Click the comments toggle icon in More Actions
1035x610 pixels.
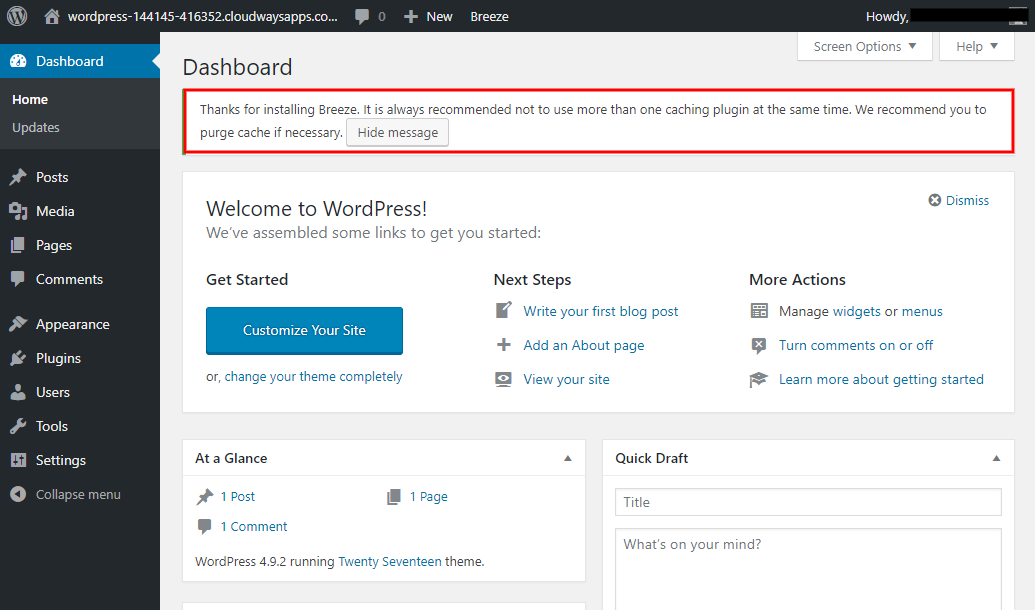pos(759,345)
